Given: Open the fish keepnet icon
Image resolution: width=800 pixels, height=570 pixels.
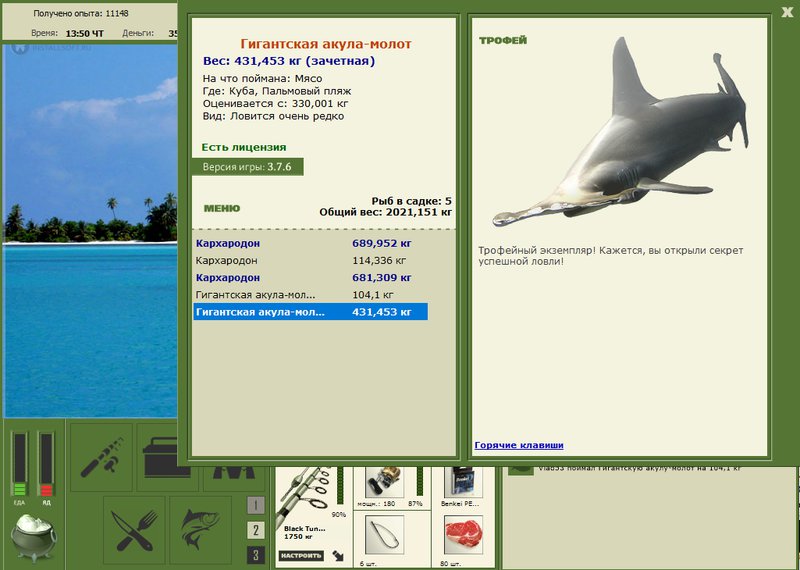Looking at the screenshot, I should (x=201, y=530).
